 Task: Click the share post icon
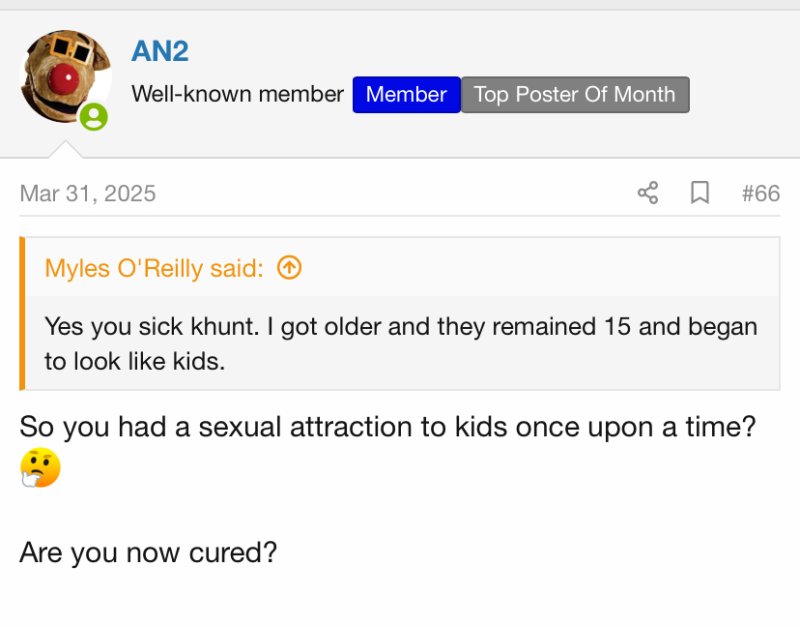pos(648,193)
